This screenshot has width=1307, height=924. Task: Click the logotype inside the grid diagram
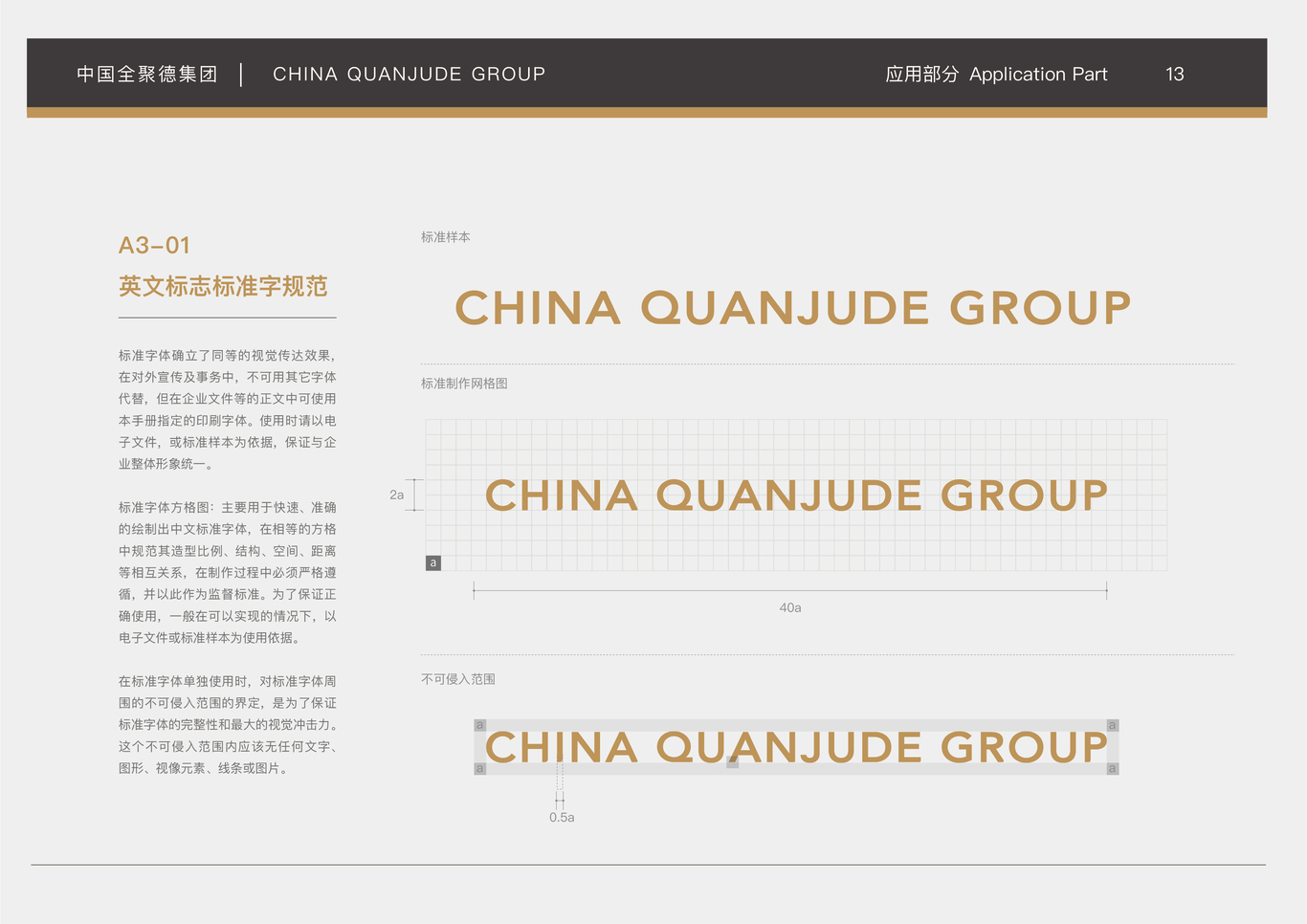coord(796,495)
